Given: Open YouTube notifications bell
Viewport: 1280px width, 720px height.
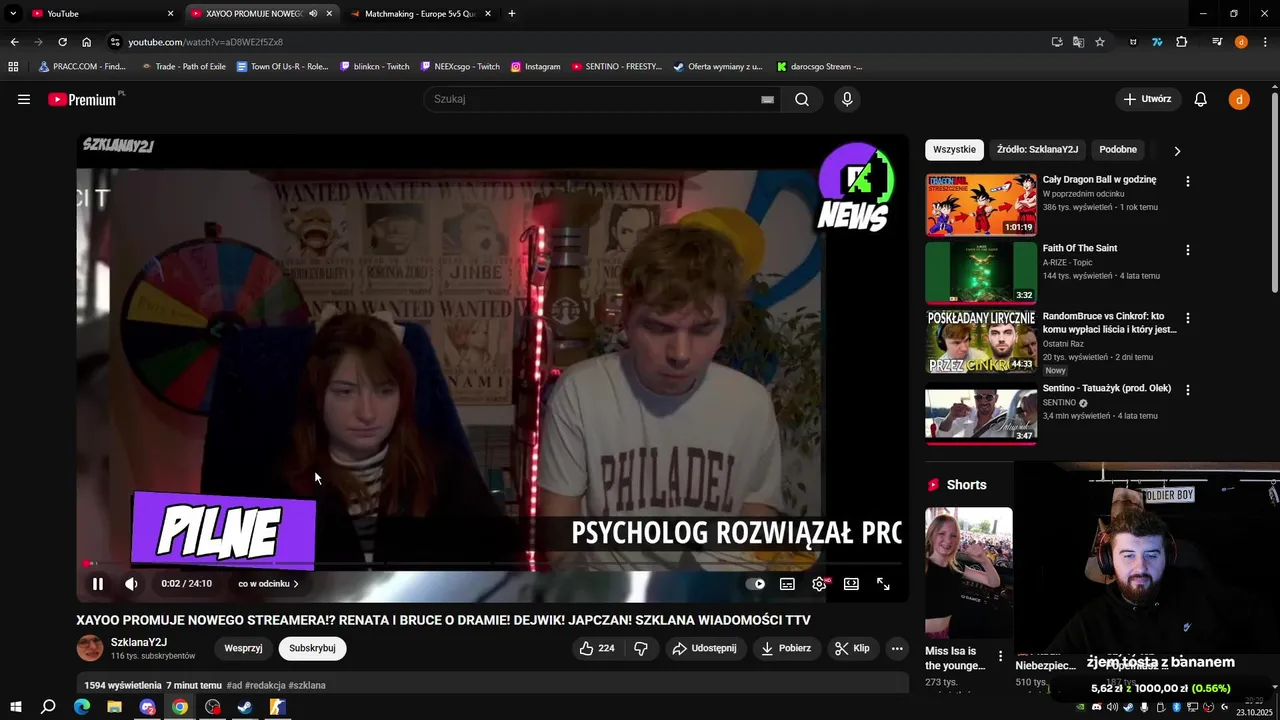Looking at the screenshot, I should 1201,99.
